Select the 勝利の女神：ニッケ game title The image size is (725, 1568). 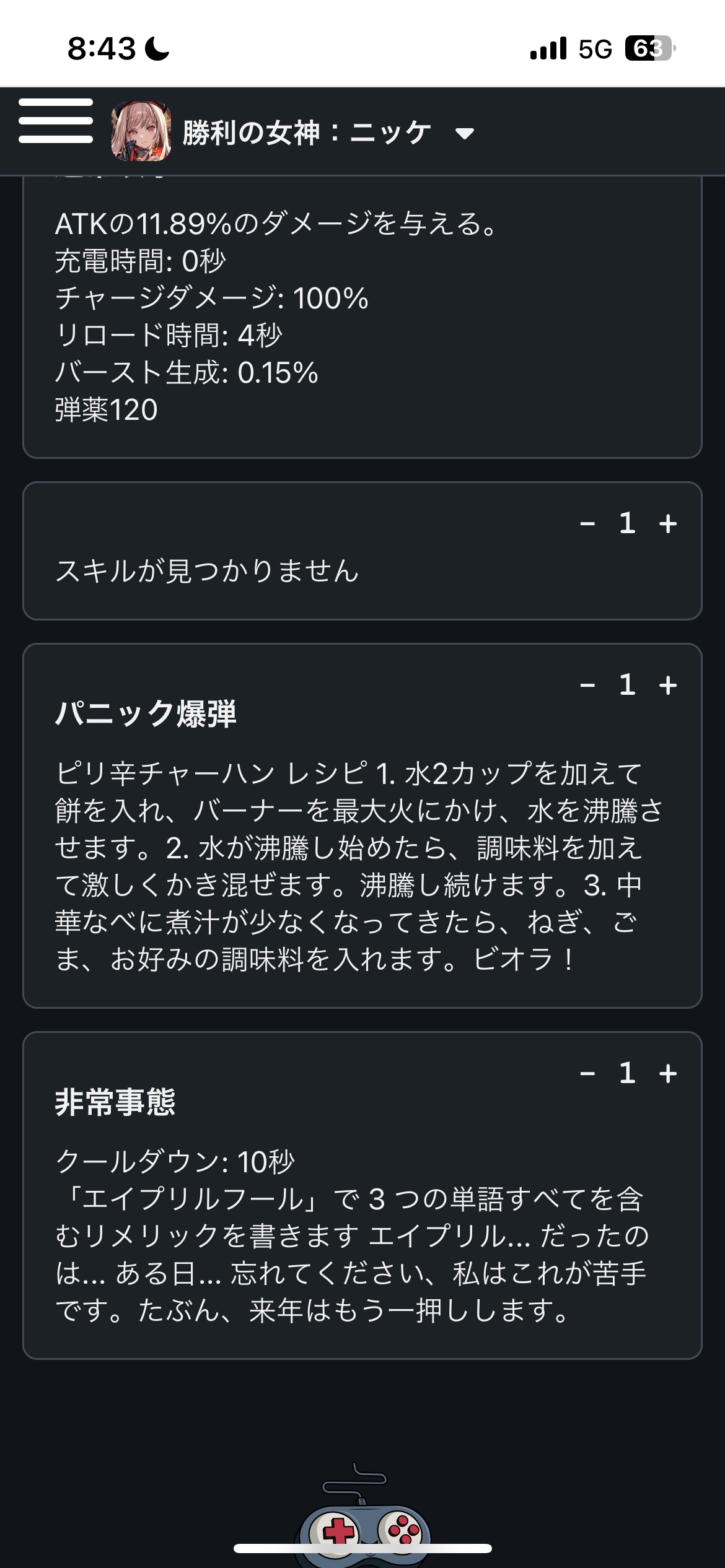[x=307, y=133]
